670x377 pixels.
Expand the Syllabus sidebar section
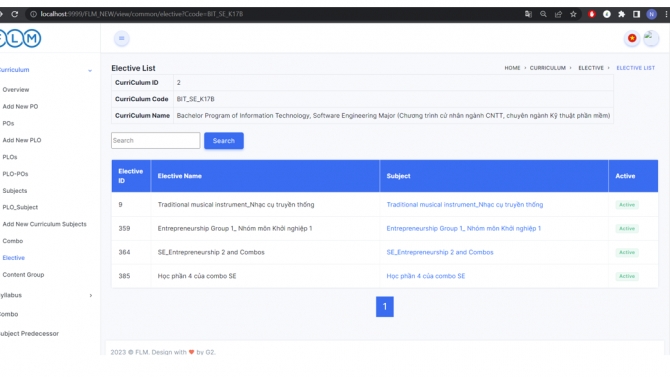tap(46, 295)
